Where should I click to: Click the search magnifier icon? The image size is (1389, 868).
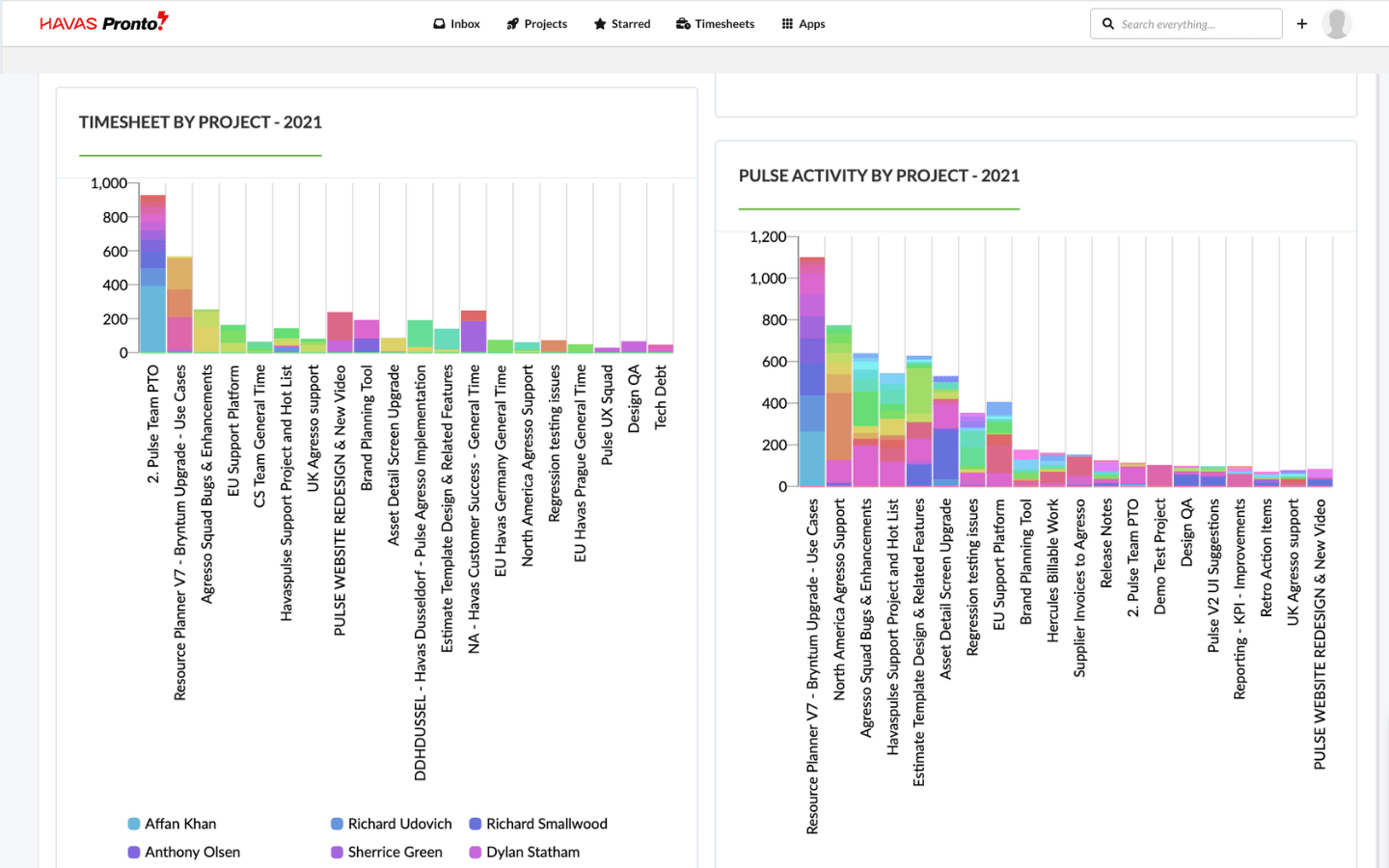point(1108,24)
